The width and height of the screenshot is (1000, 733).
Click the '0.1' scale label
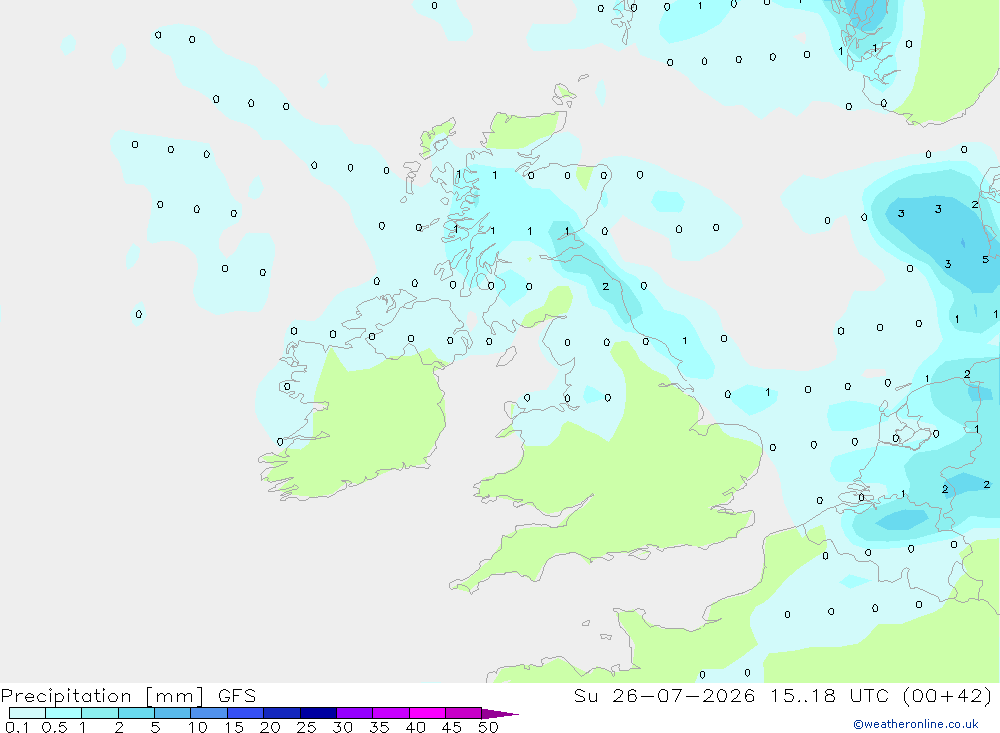coord(17,727)
